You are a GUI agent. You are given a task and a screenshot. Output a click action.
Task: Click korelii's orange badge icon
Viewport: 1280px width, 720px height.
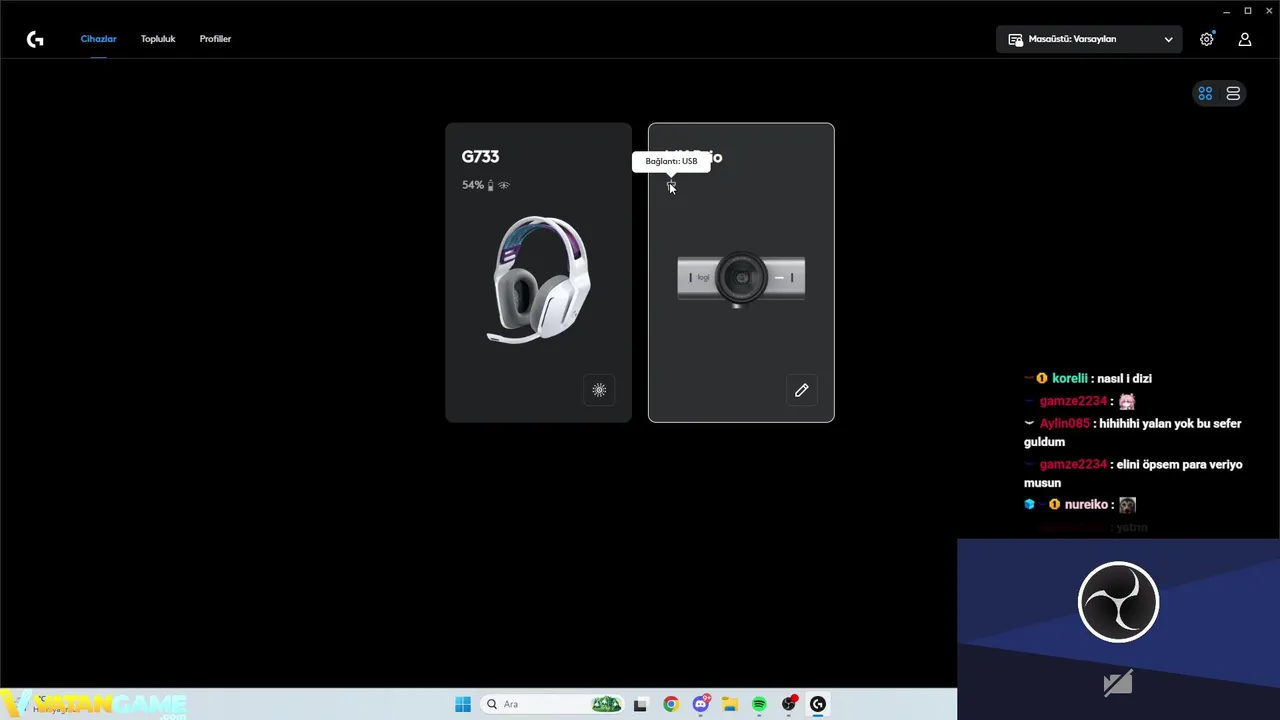coord(1042,379)
